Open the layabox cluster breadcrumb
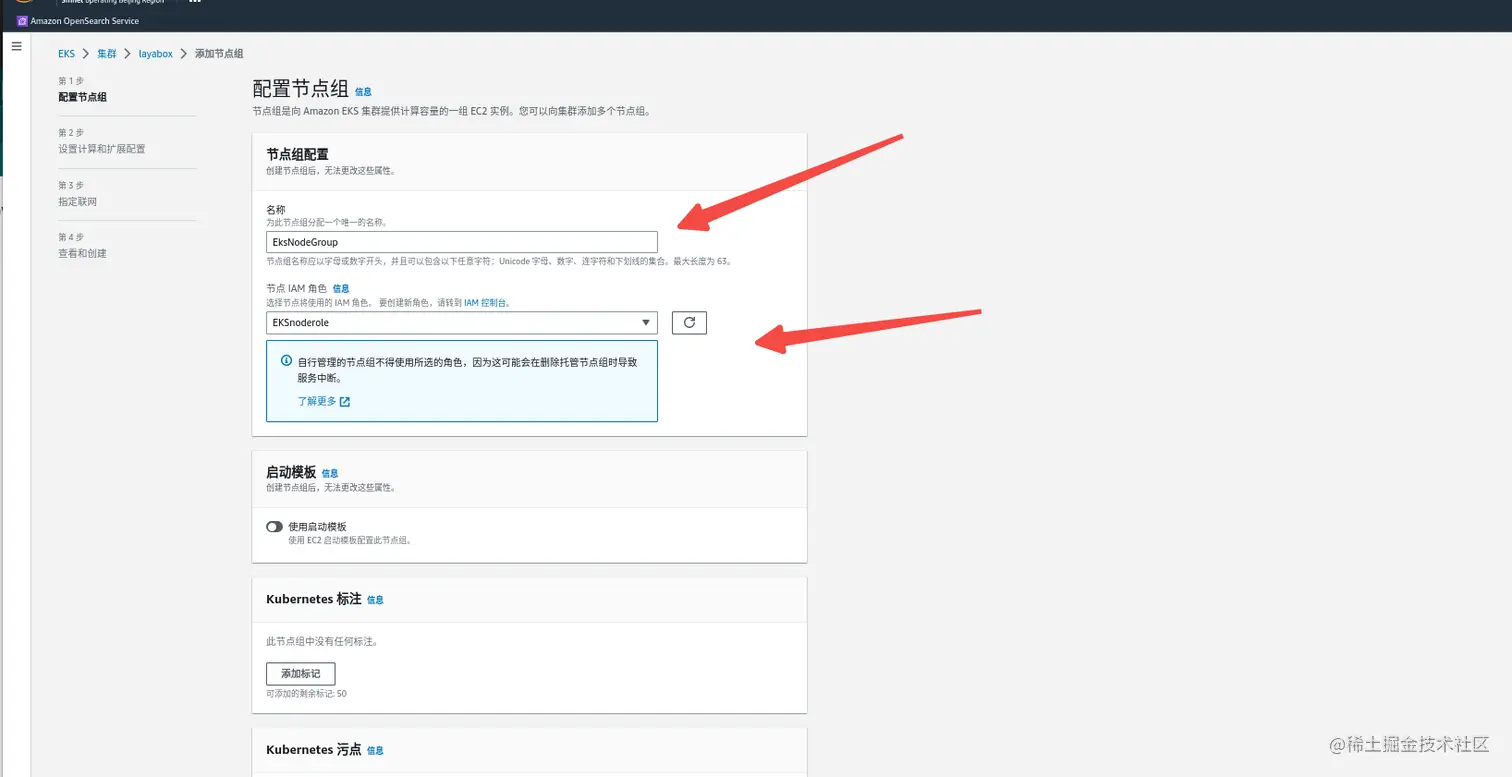 click(x=156, y=53)
